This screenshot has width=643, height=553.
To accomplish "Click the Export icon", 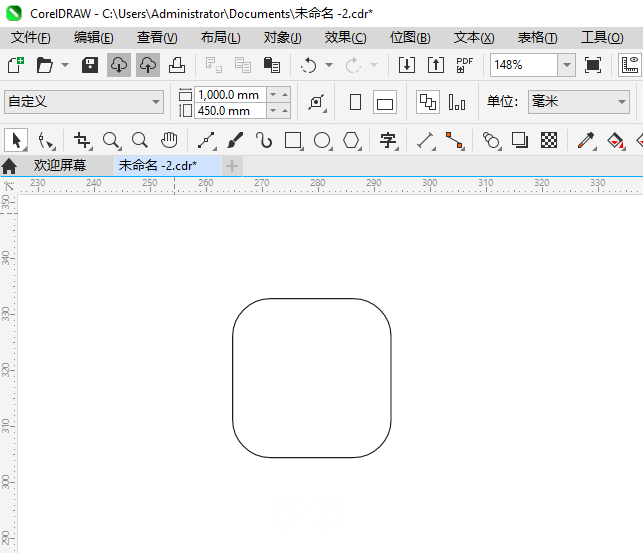I will pos(436,65).
